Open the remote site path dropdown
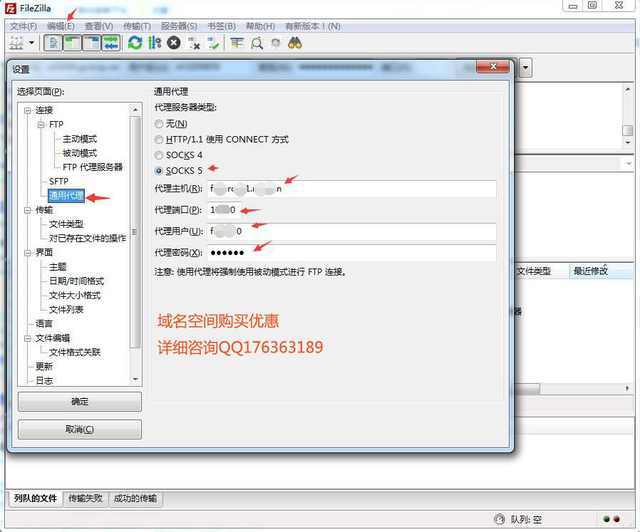Viewport: 640px width, 532px height. 628,164
